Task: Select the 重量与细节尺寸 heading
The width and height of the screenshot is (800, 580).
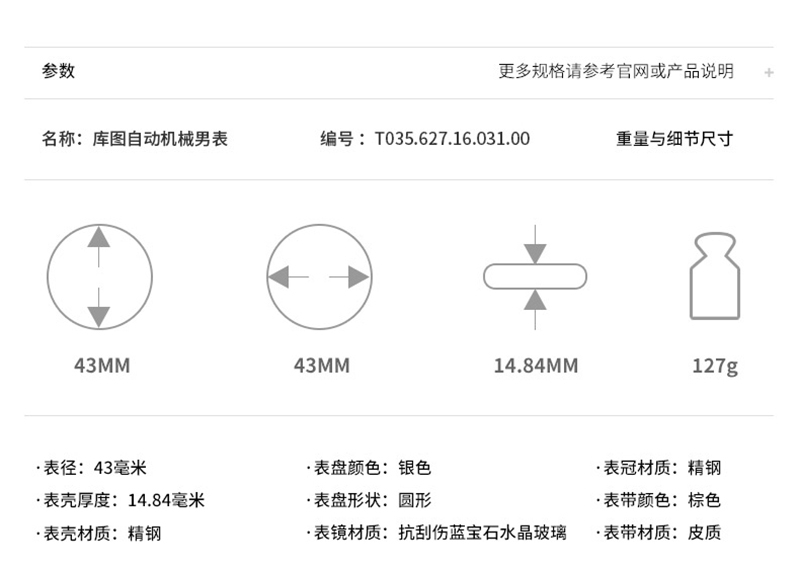Action: point(674,139)
